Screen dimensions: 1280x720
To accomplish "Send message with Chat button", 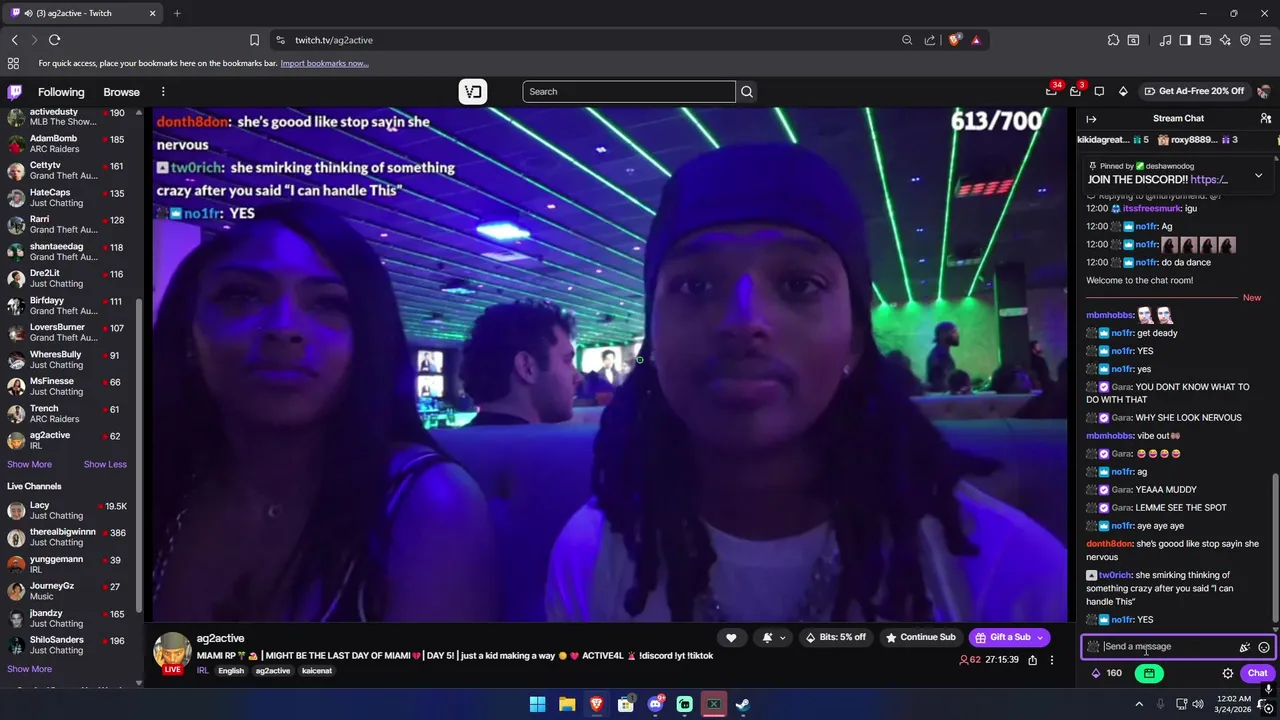I will (1258, 674).
